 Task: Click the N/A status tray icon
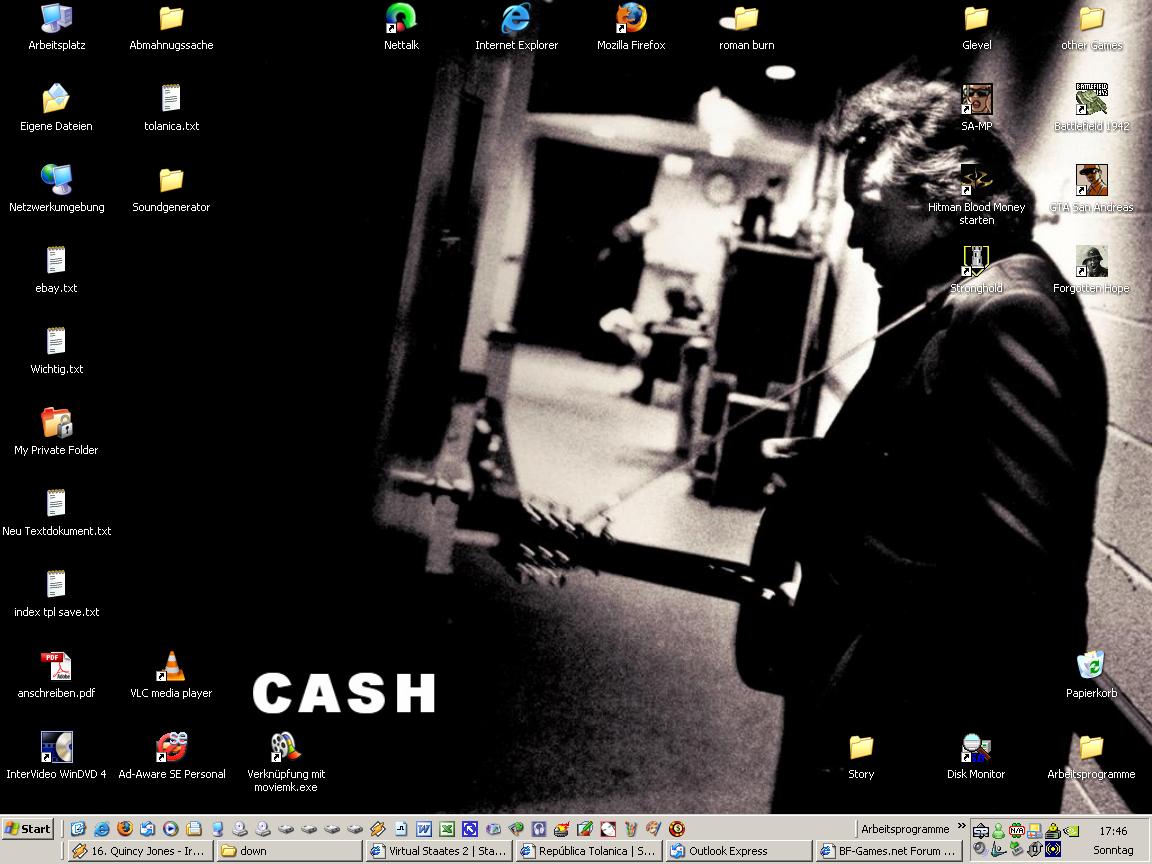[x=1017, y=831]
